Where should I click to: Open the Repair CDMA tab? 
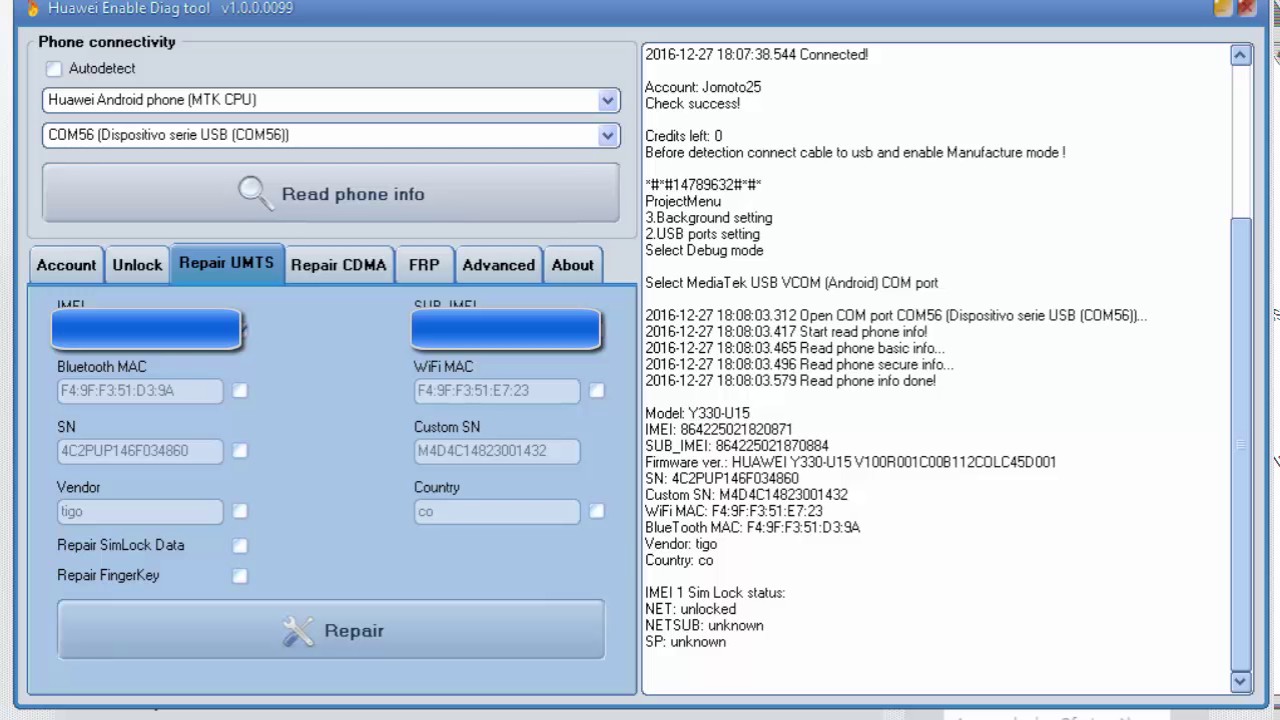(x=338, y=265)
